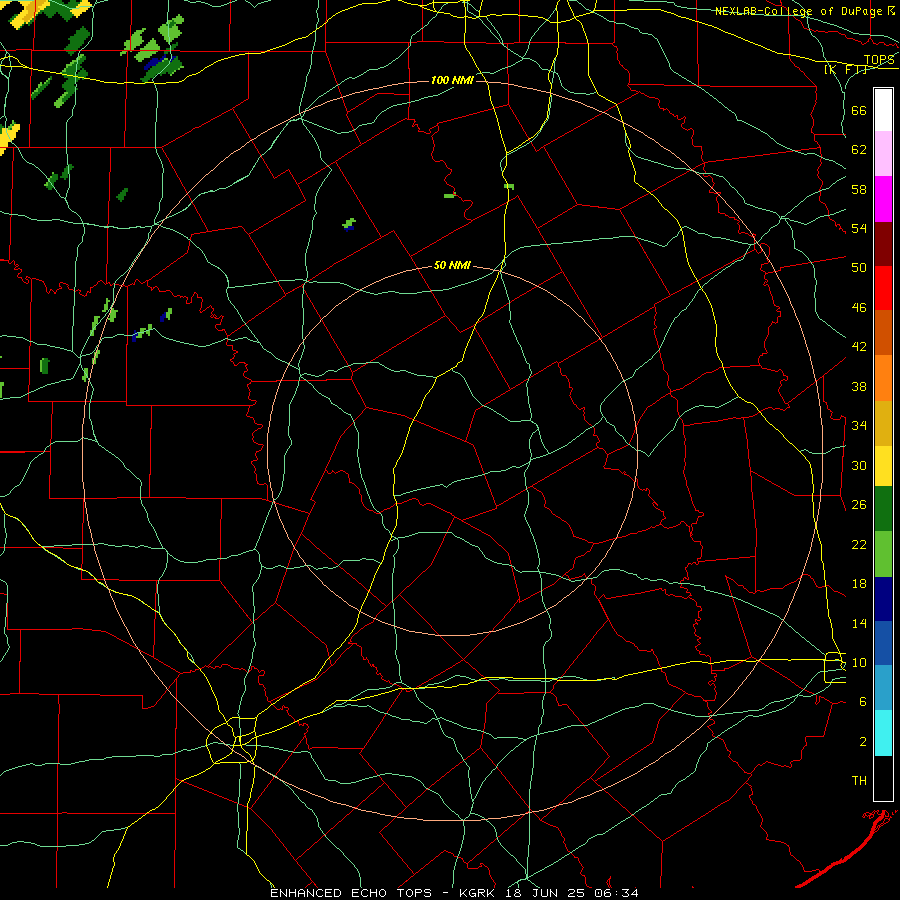
Task: Click the '50 NMI' range ring label
Action: tap(452, 265)
